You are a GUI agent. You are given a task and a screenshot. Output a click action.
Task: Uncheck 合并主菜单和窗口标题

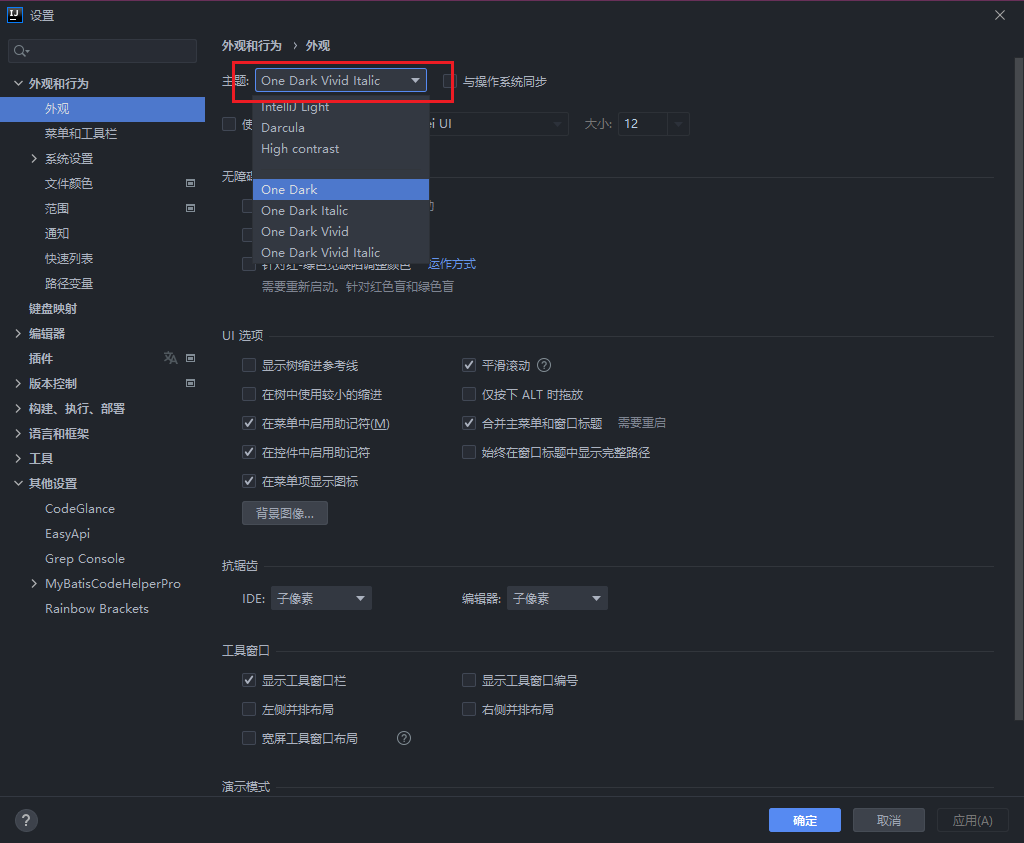pos(469,423)
